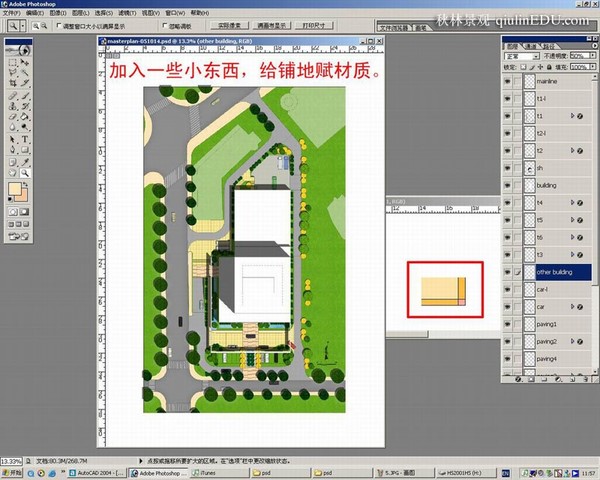The height and width of the screenshot is (480, 600).
Task: Switch to Quick Mask mode
Action: coord(24,212)
